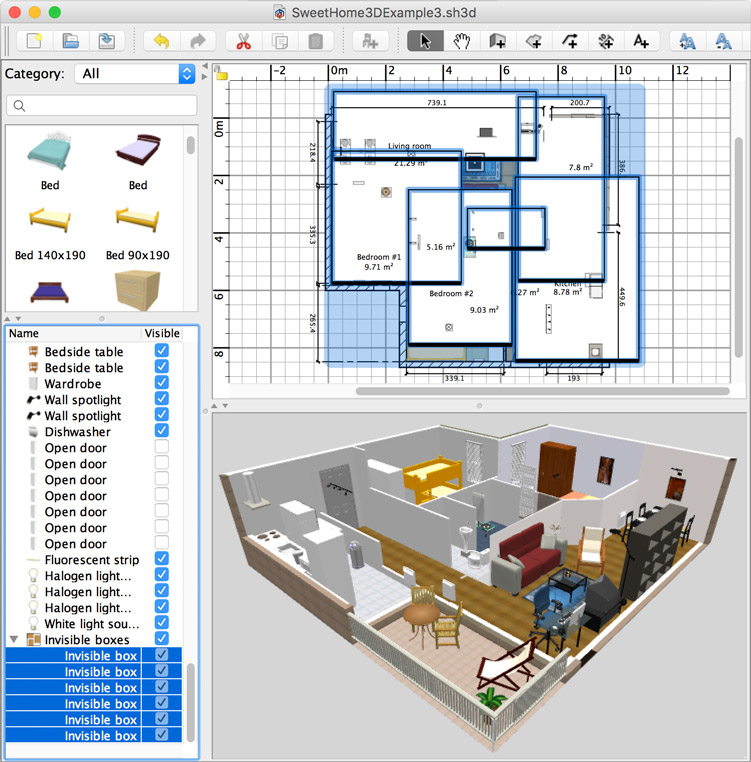Hide the Dishwasher via its checkbox
The width and height of the screenshot is (751, 762).
(x=161, y=432)
